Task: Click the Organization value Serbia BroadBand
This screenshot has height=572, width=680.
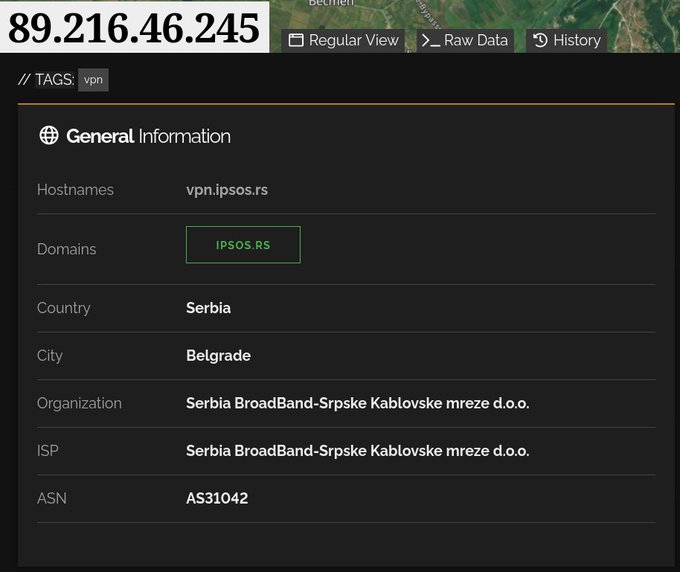Action: pyautogui.click(x=358, y=403)
